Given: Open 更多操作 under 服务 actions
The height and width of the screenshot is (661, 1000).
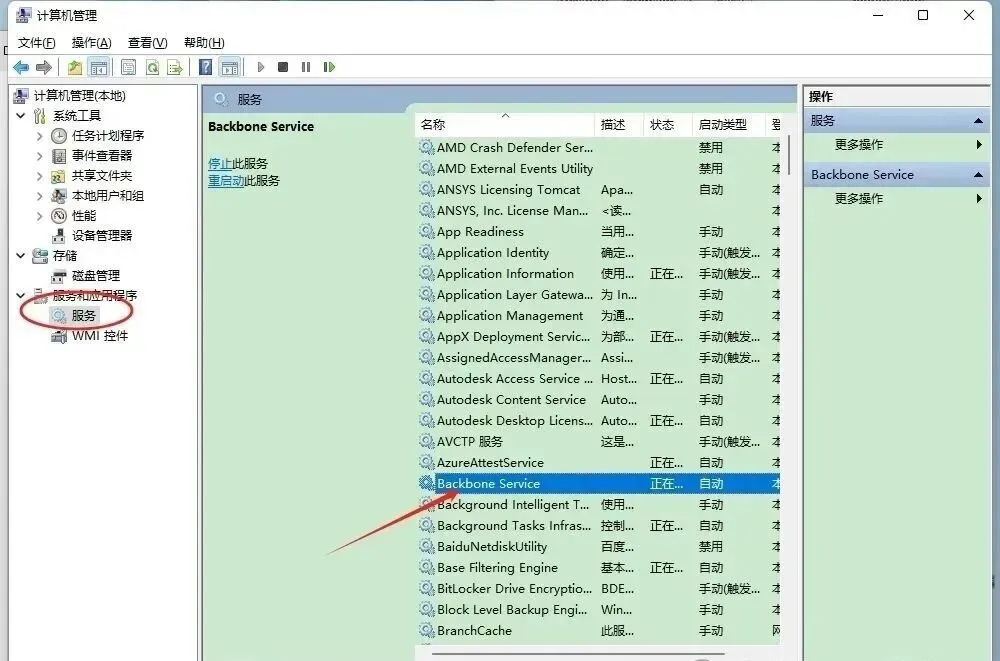Looking at the screenshot, I should click(858, 145).
